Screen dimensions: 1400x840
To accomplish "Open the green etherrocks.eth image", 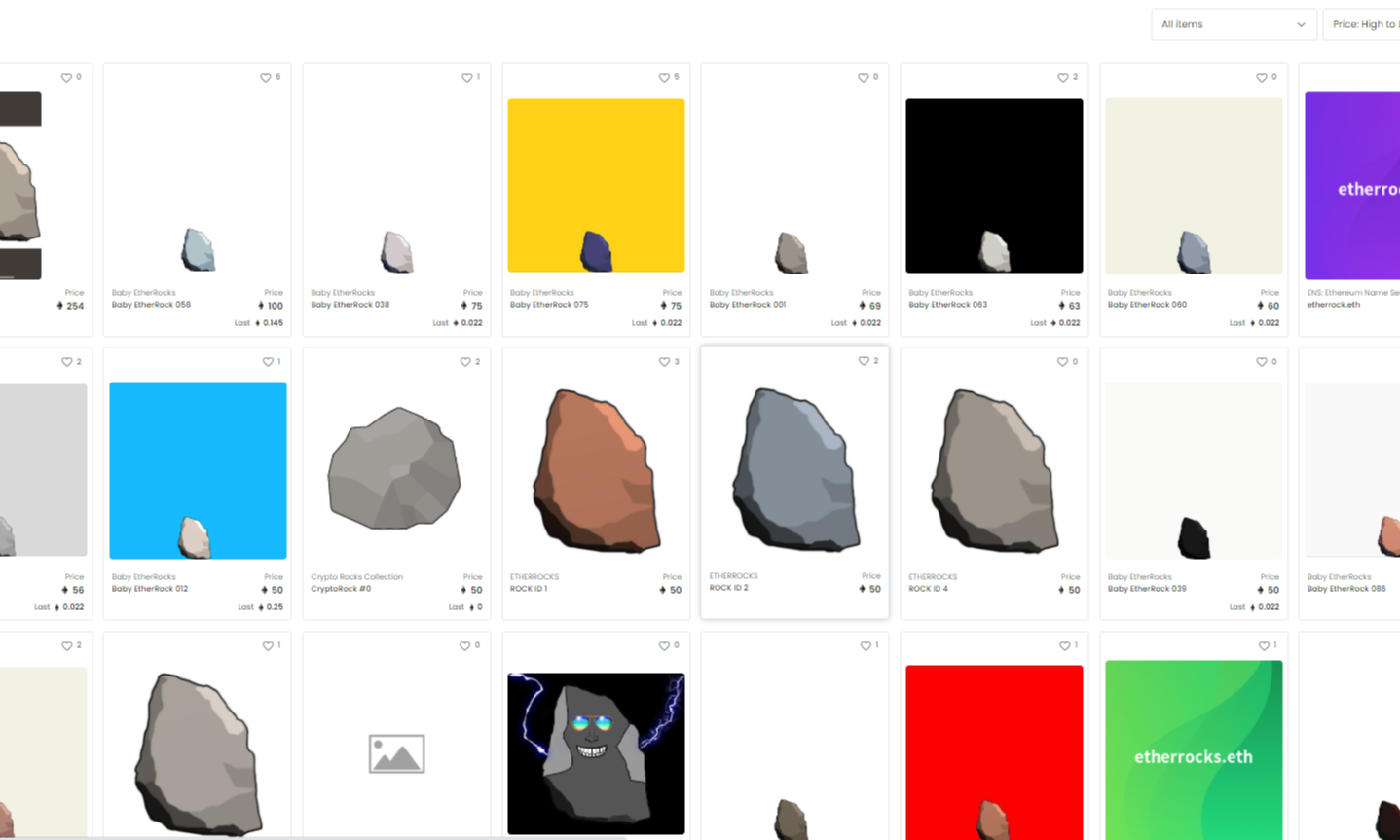I will (x=1194, y=750).
